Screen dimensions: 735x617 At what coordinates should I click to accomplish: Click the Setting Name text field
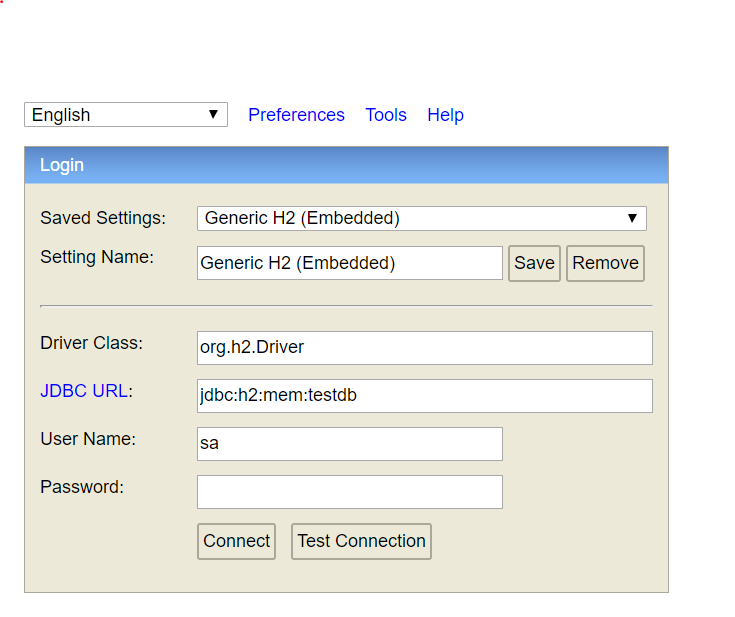coord(349,263)
